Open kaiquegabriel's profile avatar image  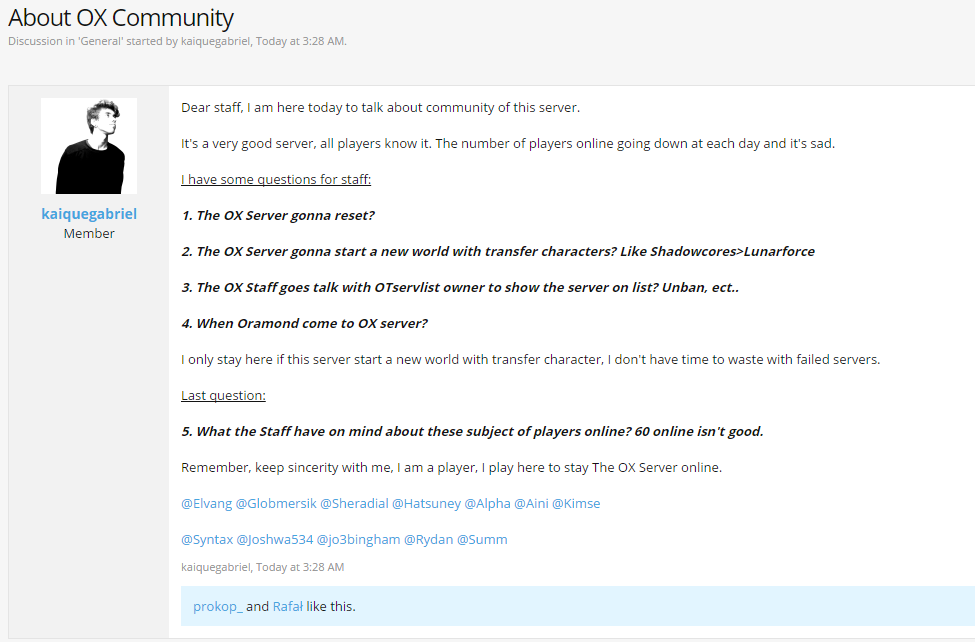[89, 146]
